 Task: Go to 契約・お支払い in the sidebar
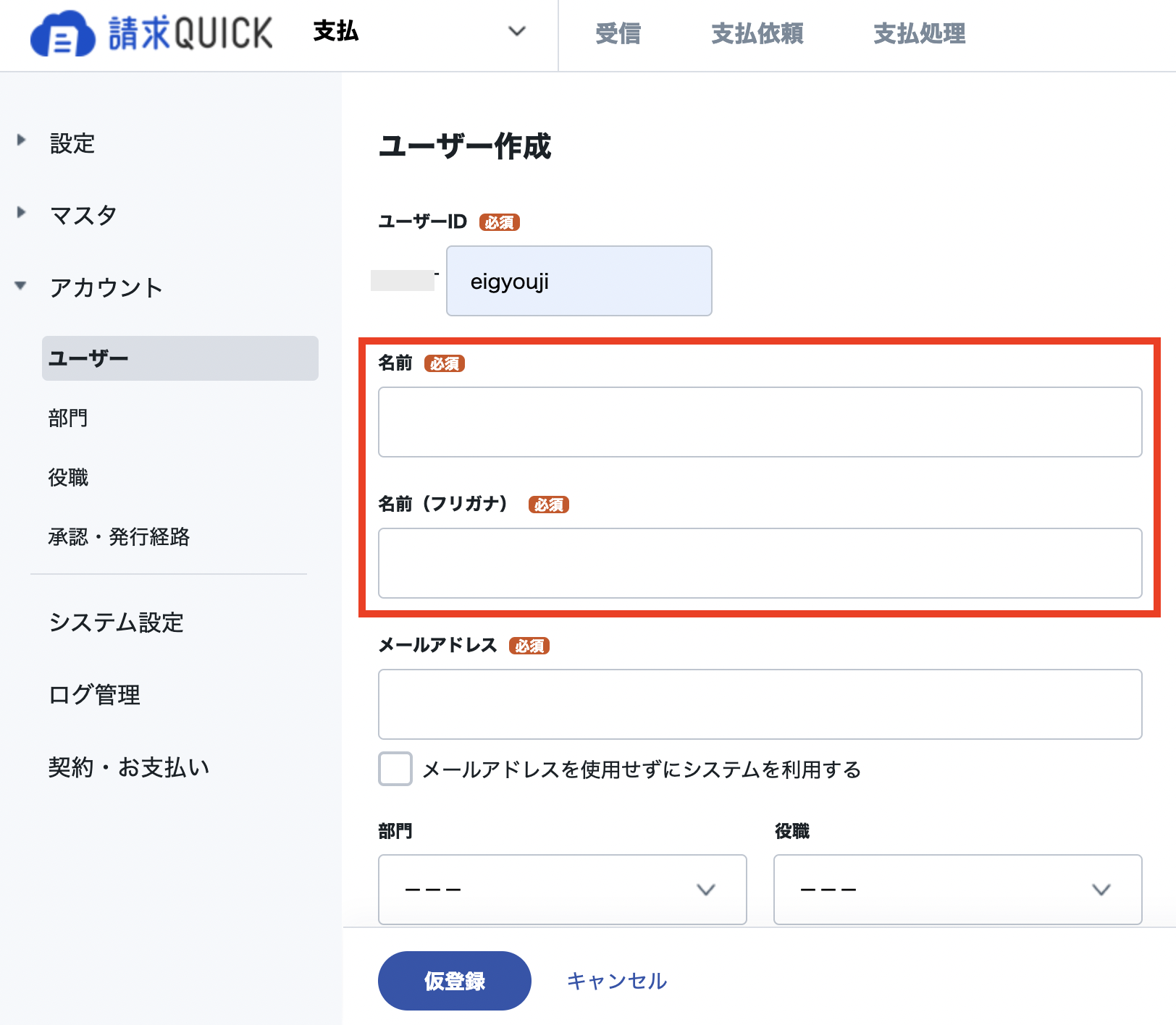129,767
